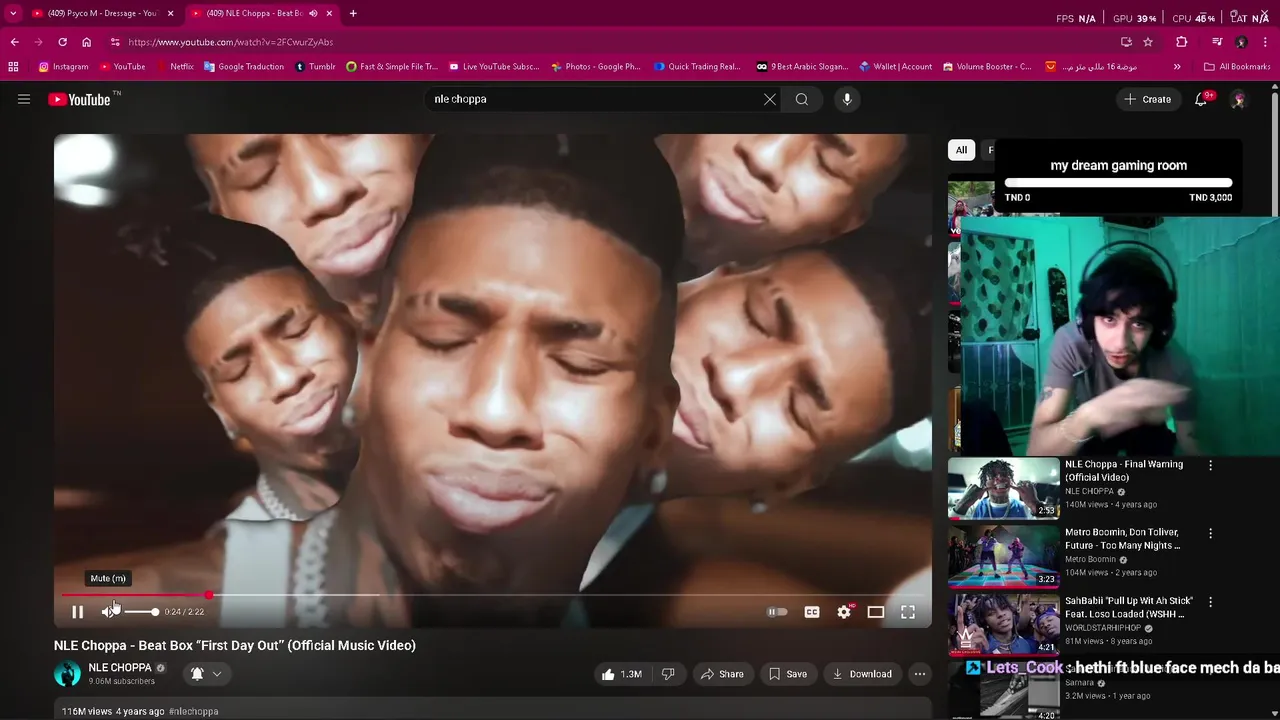The width and height of the screenshot is (1280, 720).
Task: Expand hidden bookmarks chevron
Action: [x=1177, y=67]
